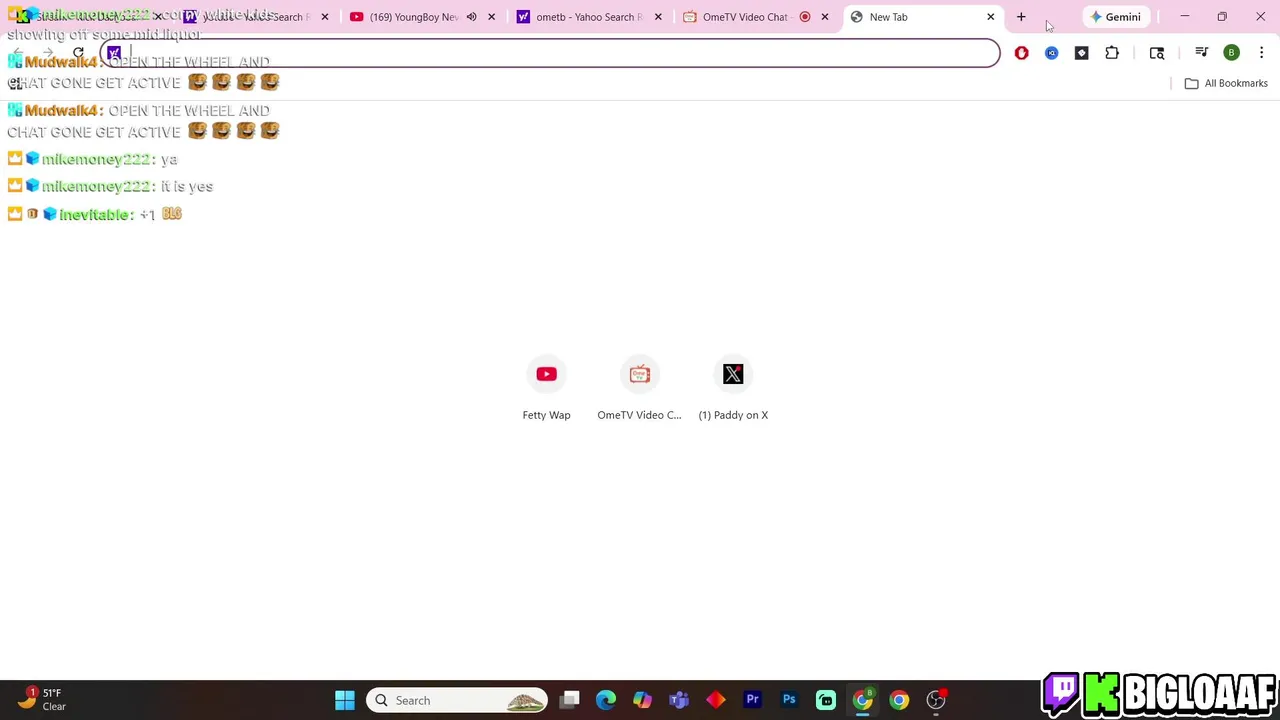Screen dimensions: 1280x720
Task: Close the ometb Yahoo Search tab
Action: [658, 17]
